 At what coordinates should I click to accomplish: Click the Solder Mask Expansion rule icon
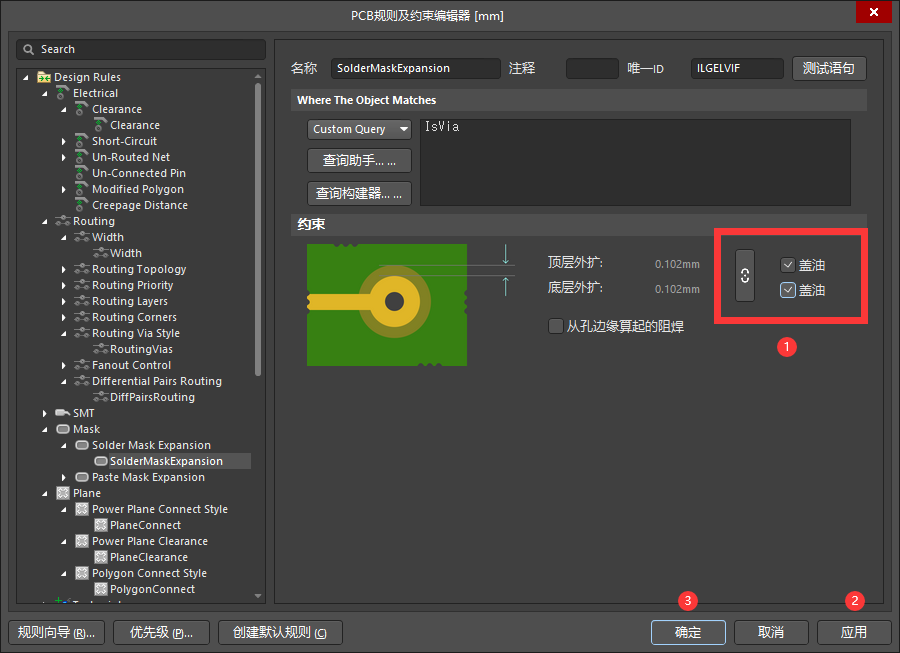pos(82,445)
